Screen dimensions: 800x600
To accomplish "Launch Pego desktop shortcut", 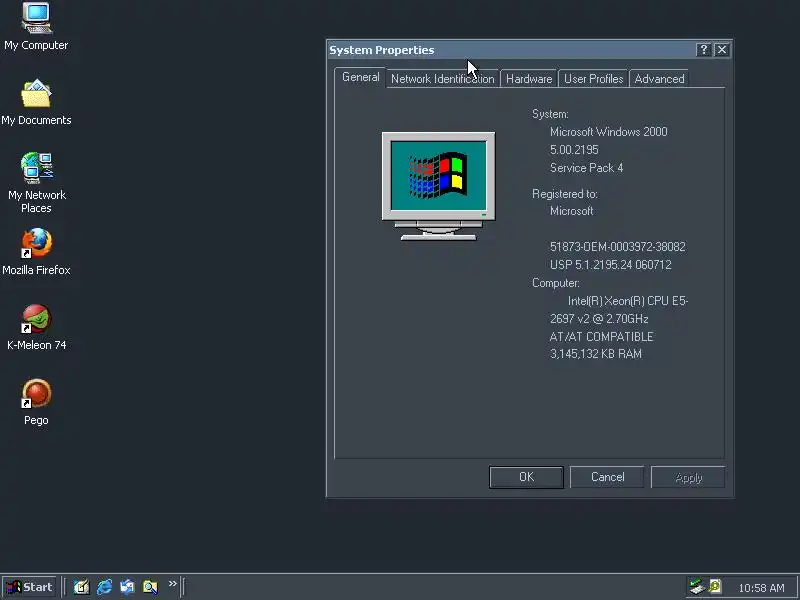I will coord(36,402).
